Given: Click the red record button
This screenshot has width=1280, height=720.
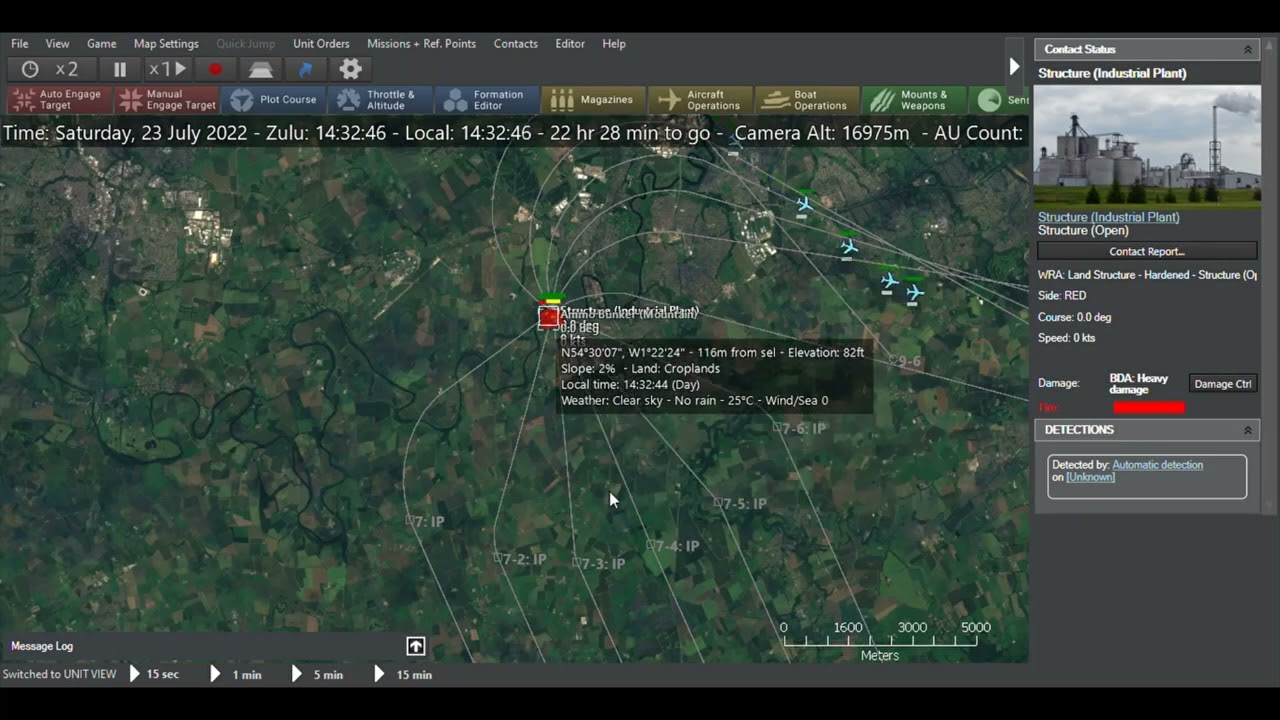Looking at the screenshot, I should (215, 69).
